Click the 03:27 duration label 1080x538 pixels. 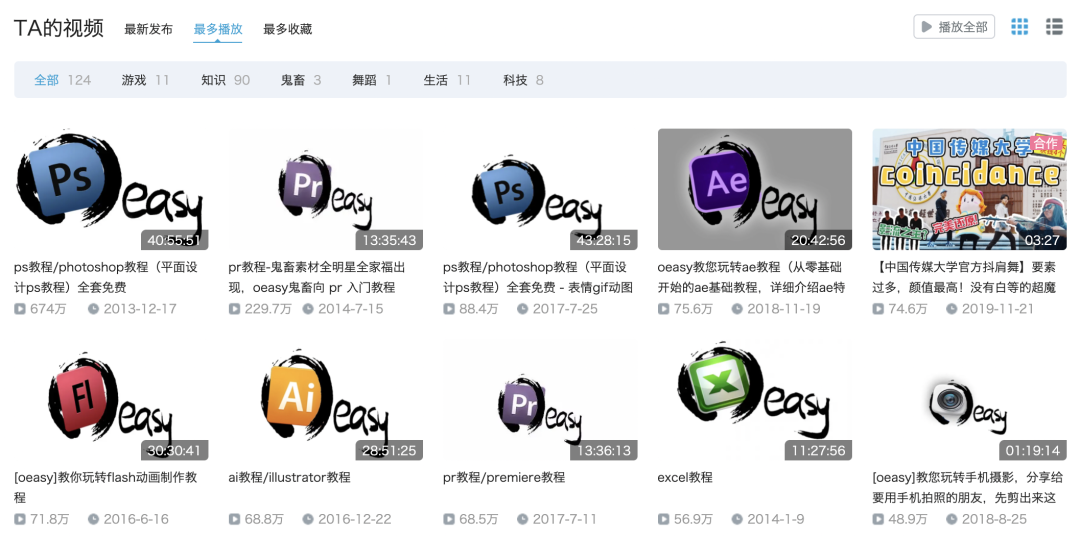click(x=1042, y=240)
